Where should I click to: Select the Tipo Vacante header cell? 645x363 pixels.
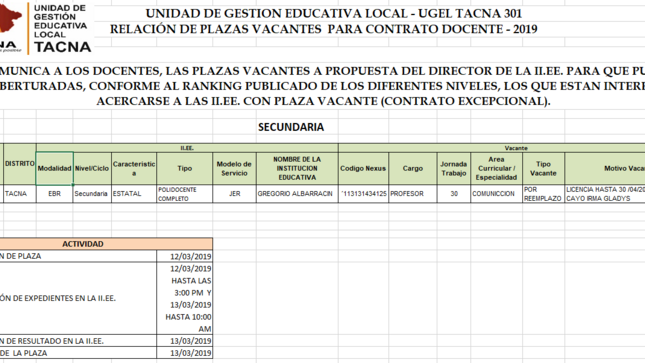click(x=543, y=168)
